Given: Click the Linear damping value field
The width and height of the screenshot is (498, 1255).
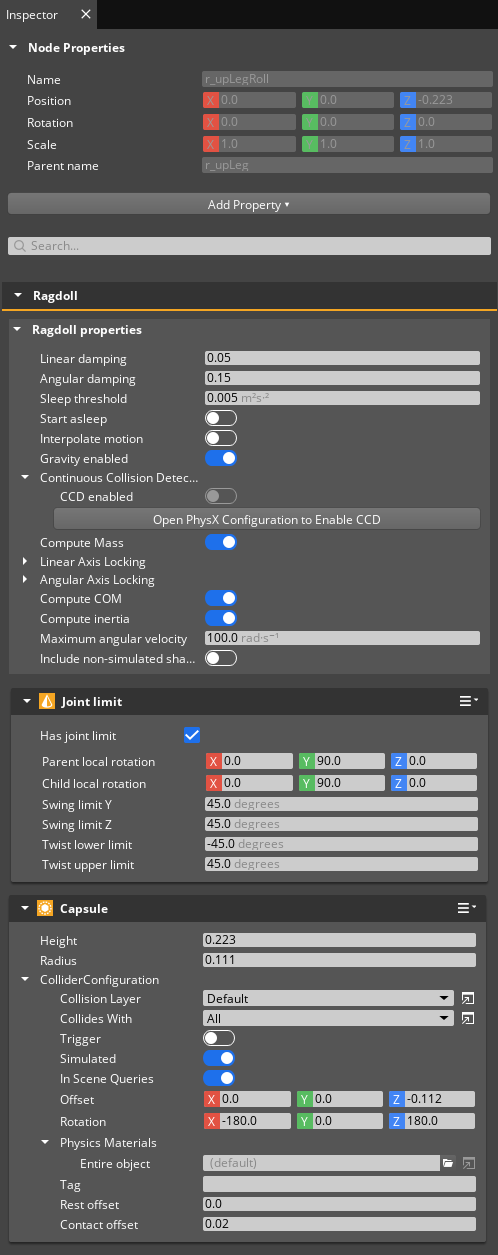Looking at the screenshot, I should pos(342,358).
